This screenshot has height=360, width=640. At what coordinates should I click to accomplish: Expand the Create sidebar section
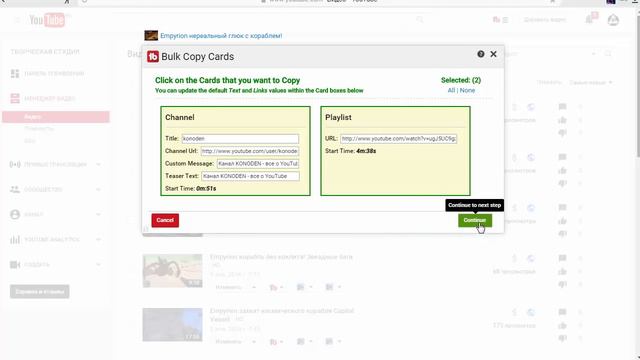98,264
